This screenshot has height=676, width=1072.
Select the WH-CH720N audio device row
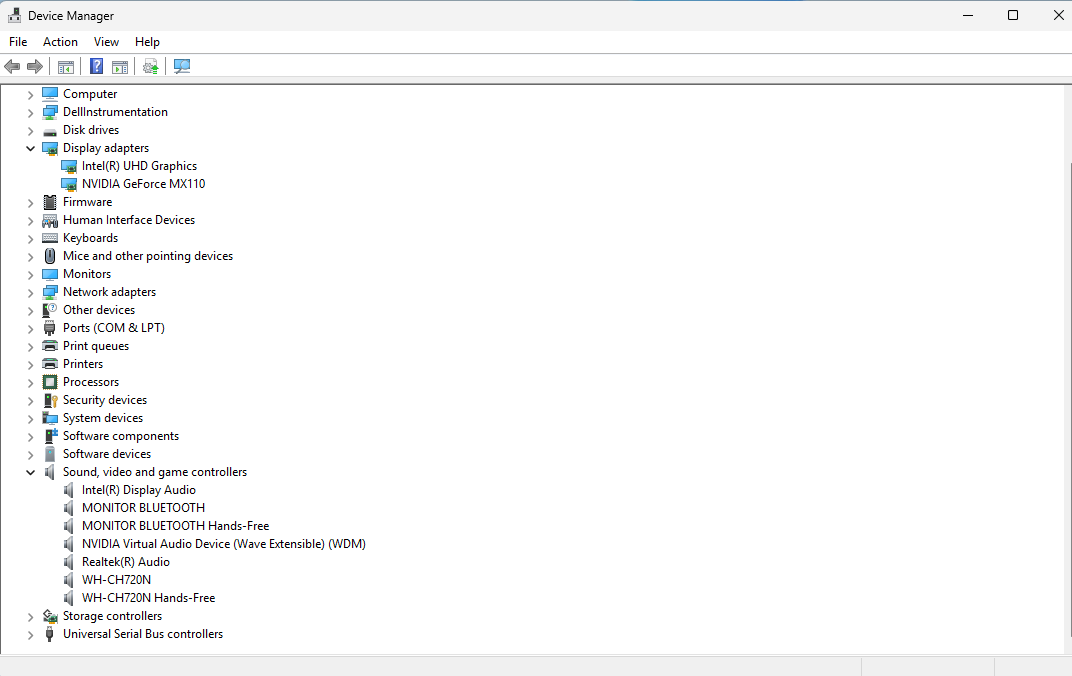click(x=116, y=580)
